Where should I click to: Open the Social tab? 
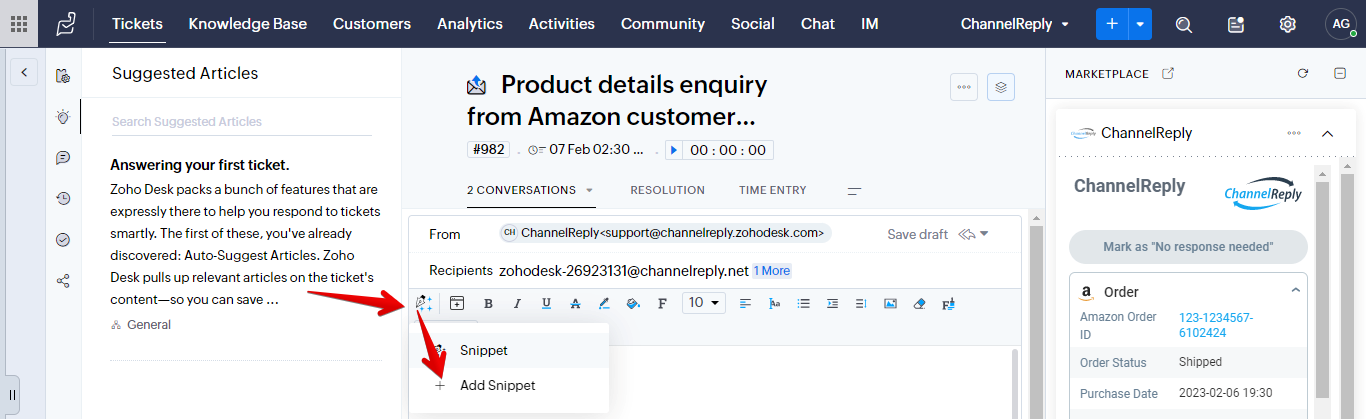pos(753,24)
